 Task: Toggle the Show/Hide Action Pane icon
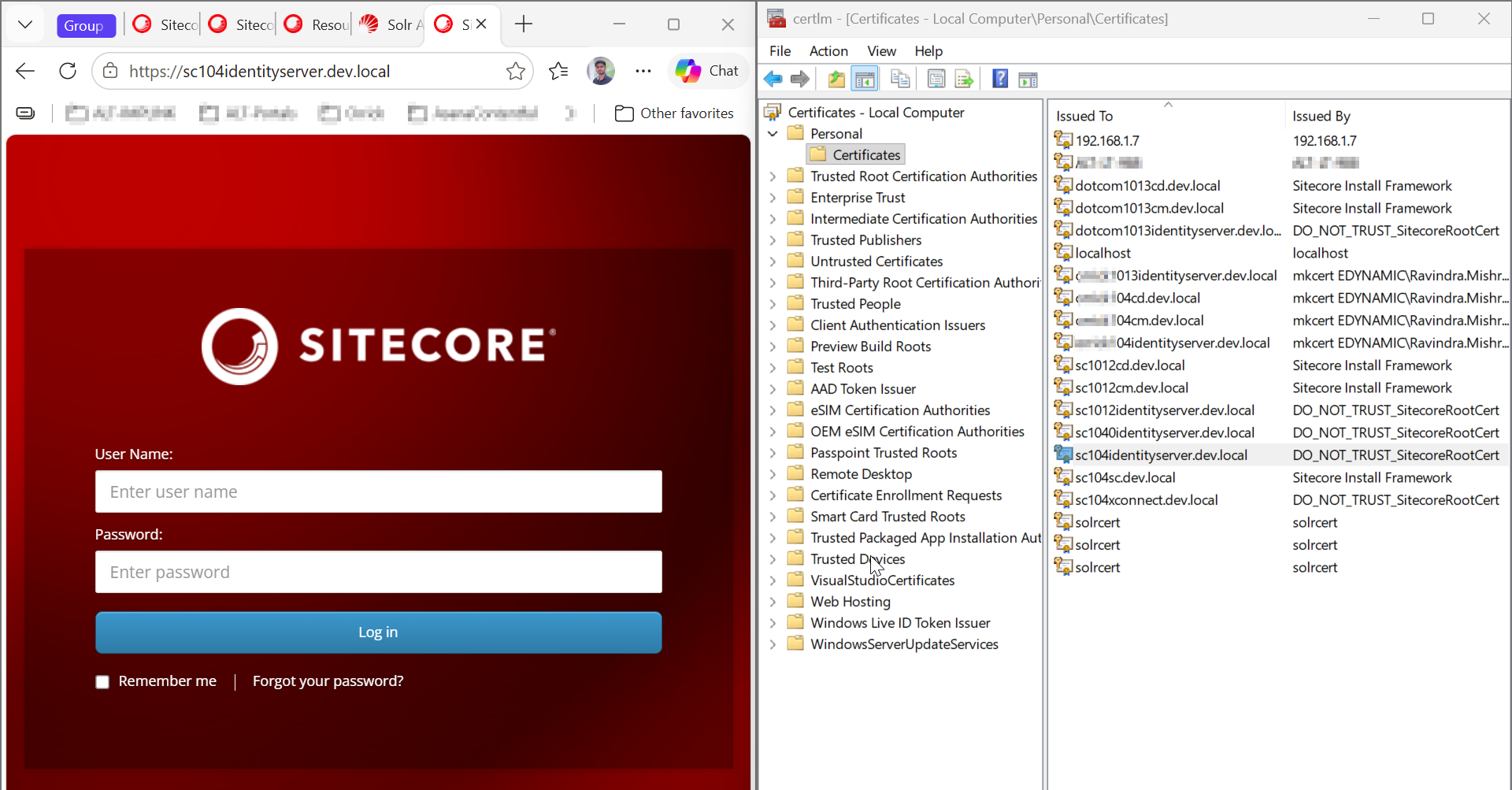point(1028,79)
